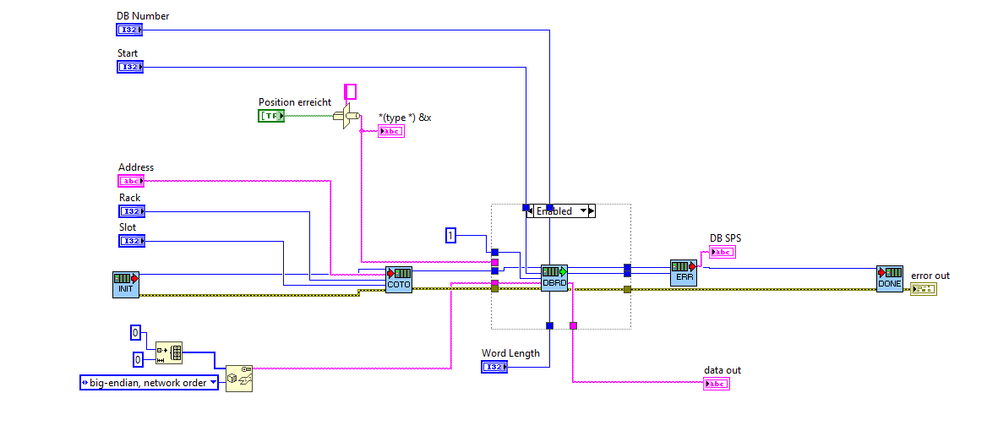Viewport: 998px width, 437px height.
Task: Select the Address string terminal
Action: [x=131, y=181]
